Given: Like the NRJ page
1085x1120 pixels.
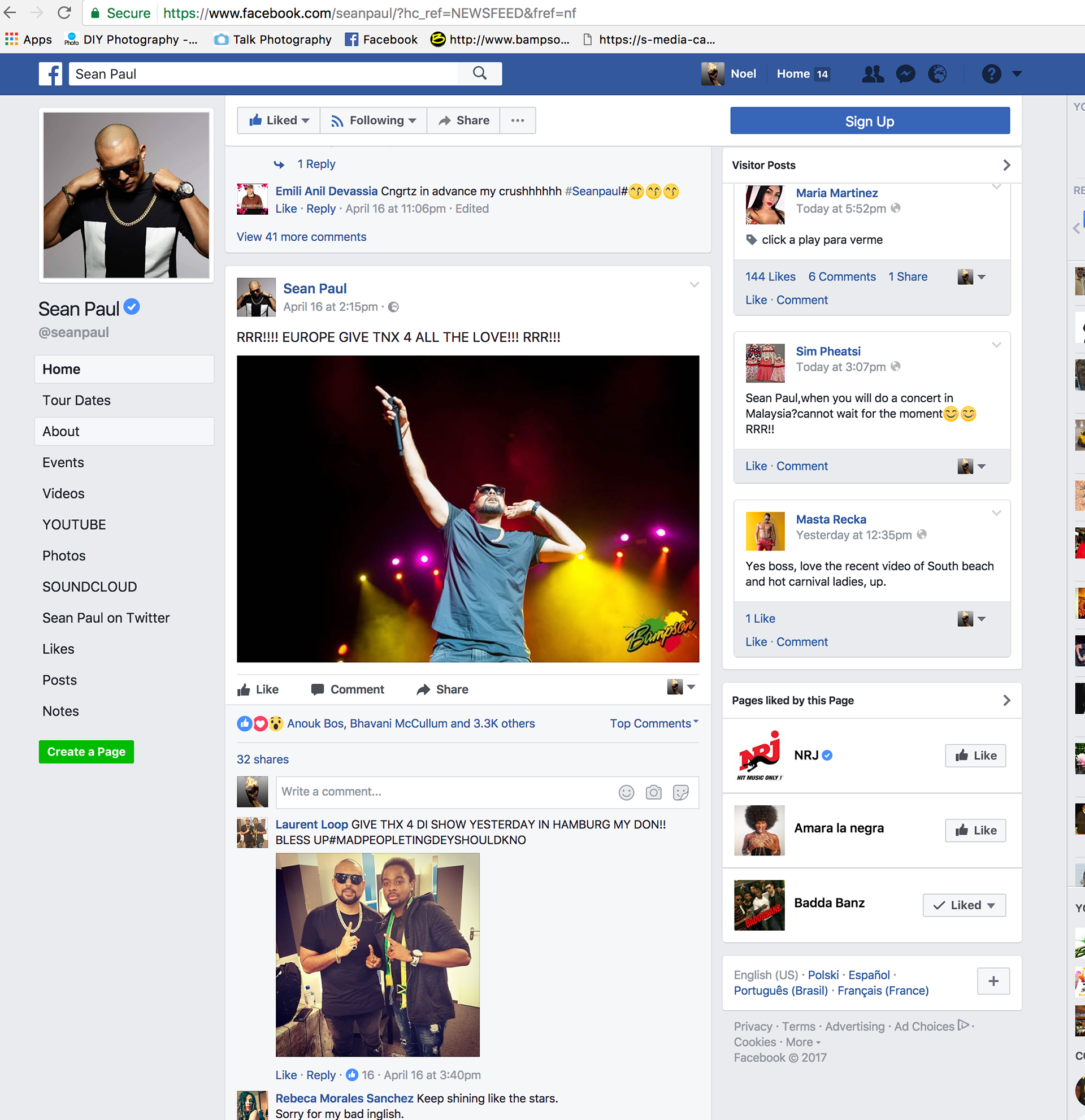Looking at the screenshot, I should pyautogui.click(x=975, y=756).
